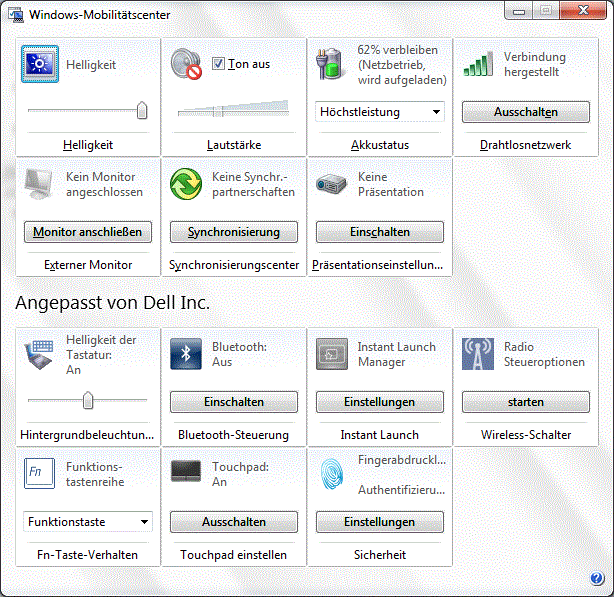
Task: Click the Fn-Taste-Verhalten caption text
Action: click(87, 555)
